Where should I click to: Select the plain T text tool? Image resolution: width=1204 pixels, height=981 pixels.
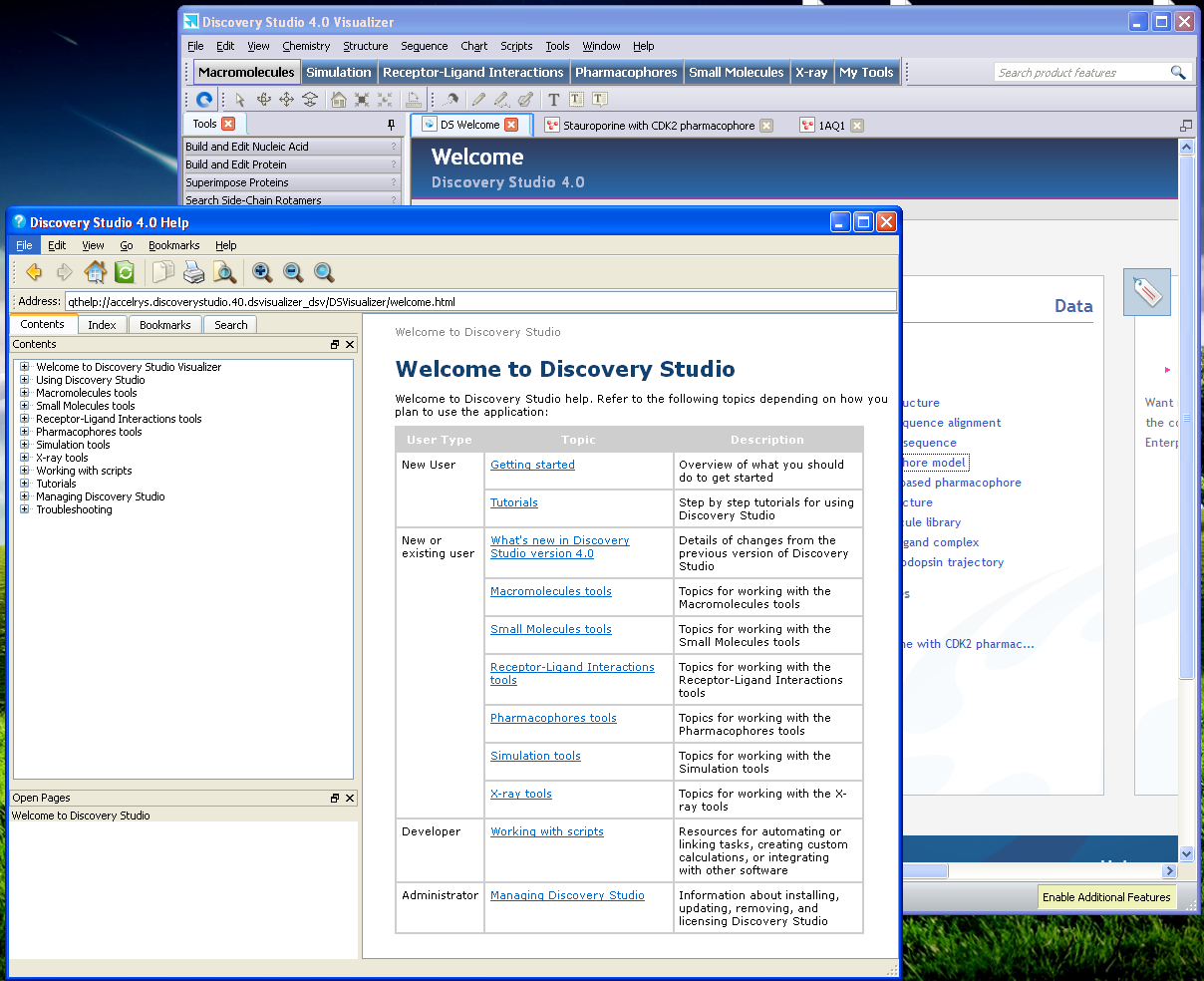pos(553,100)
